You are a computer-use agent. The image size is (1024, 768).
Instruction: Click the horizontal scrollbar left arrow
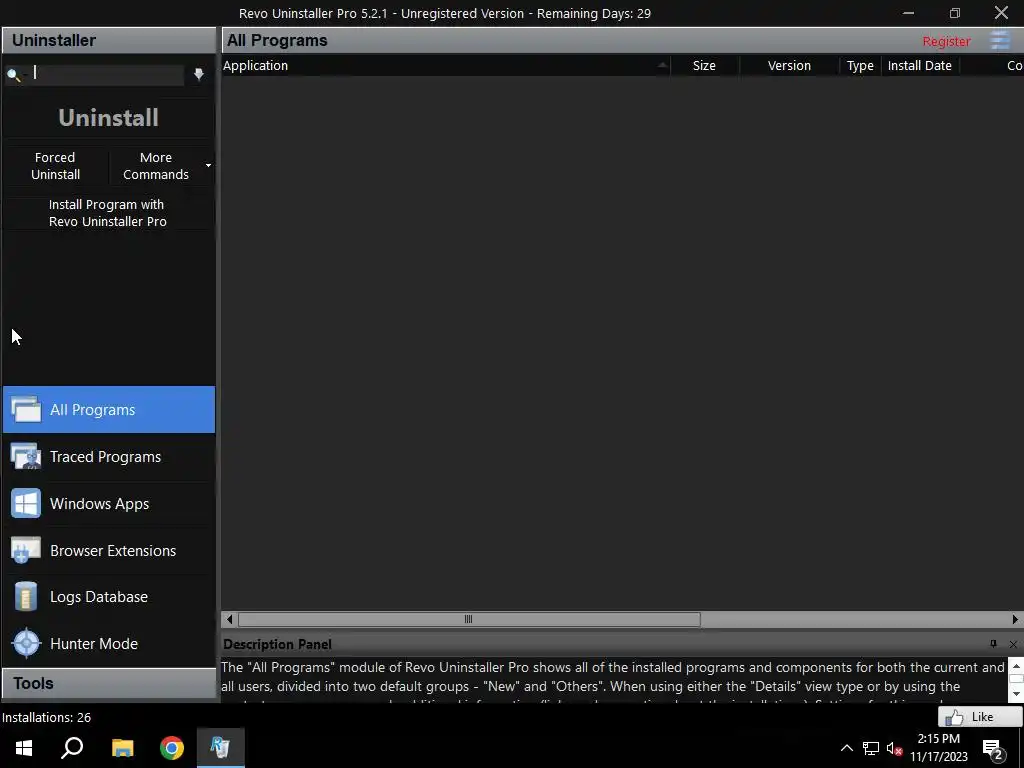[x=229, y=619]
